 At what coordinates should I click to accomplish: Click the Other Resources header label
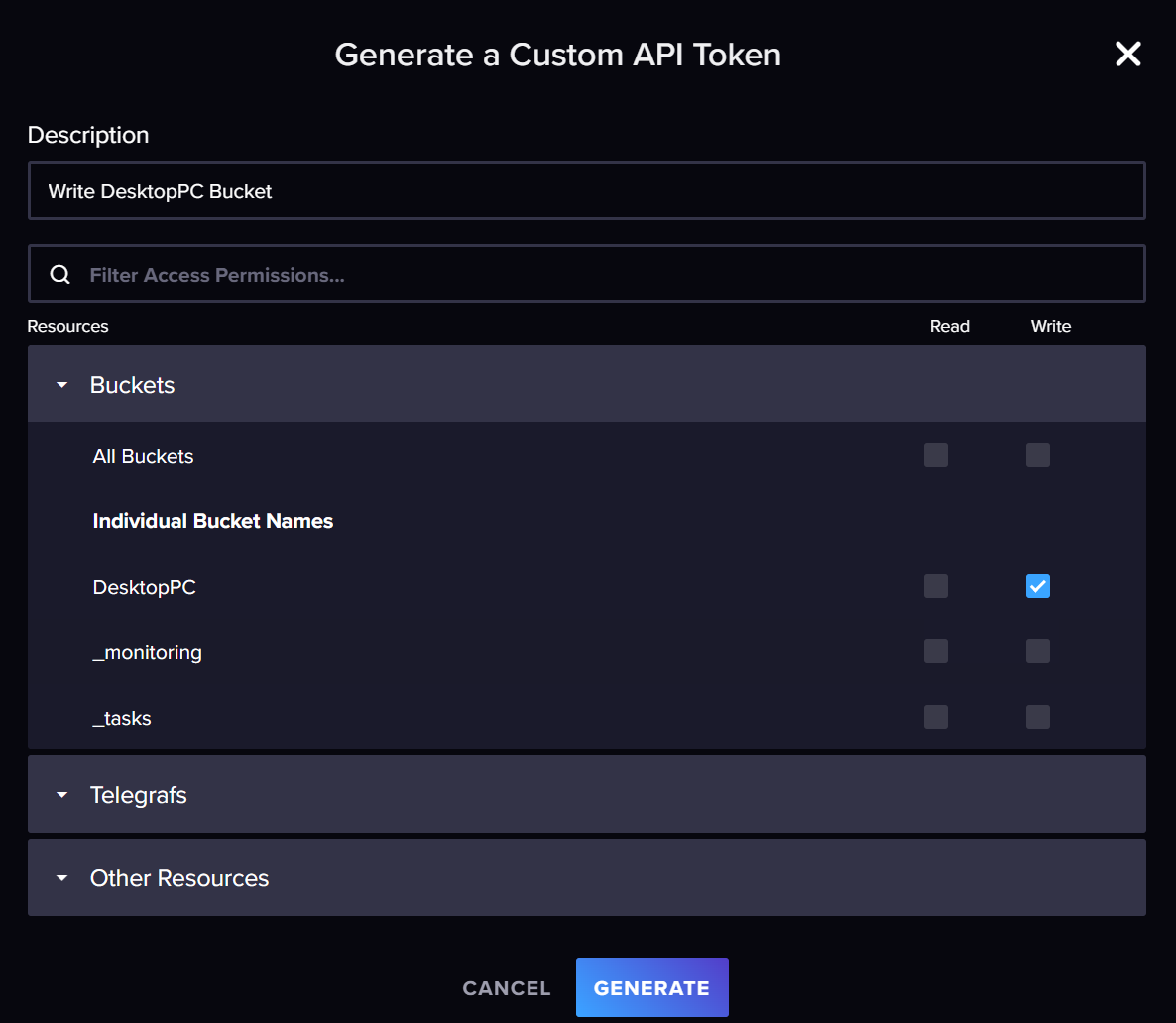click(179, 878)
